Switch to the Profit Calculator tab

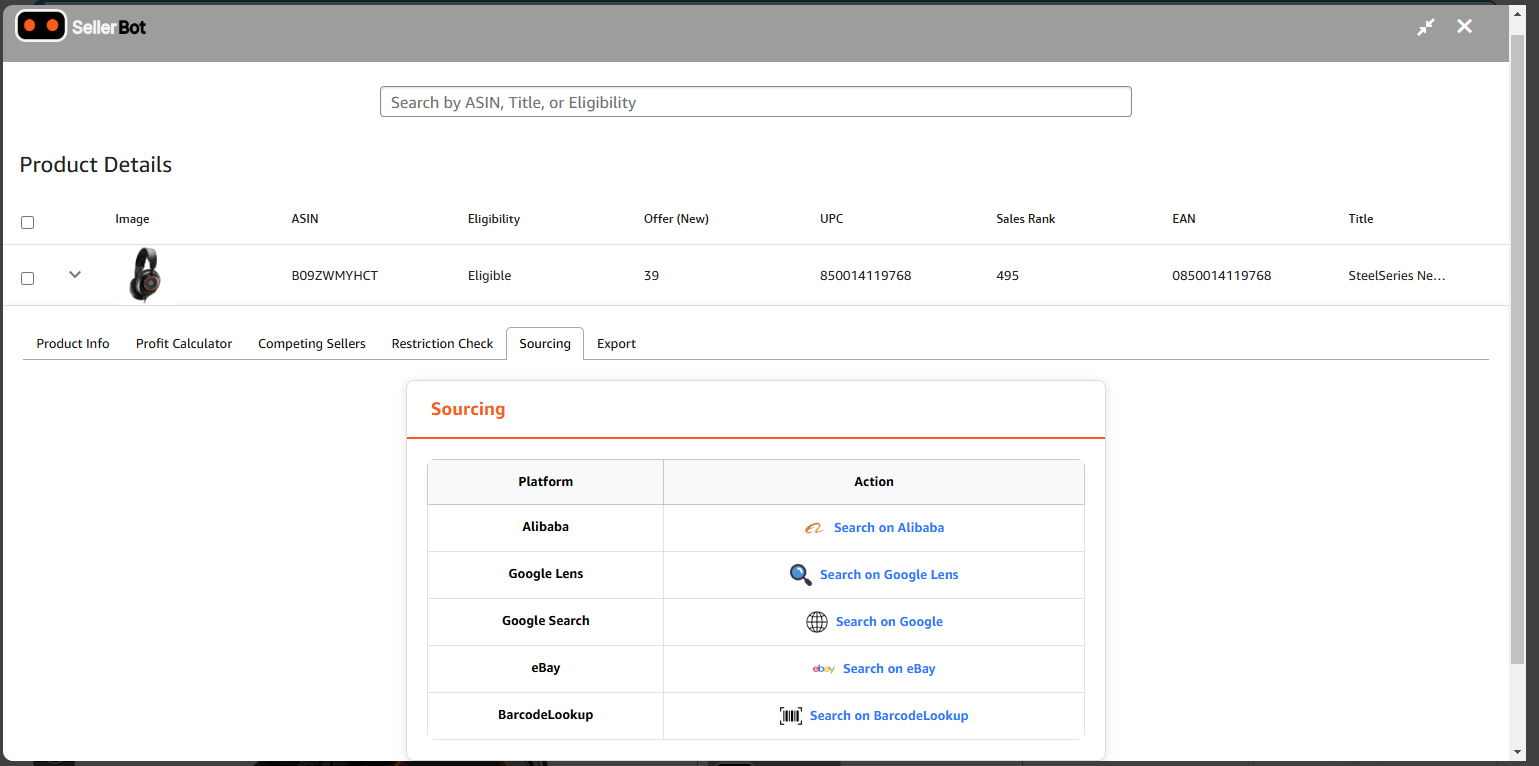point(184,343)
